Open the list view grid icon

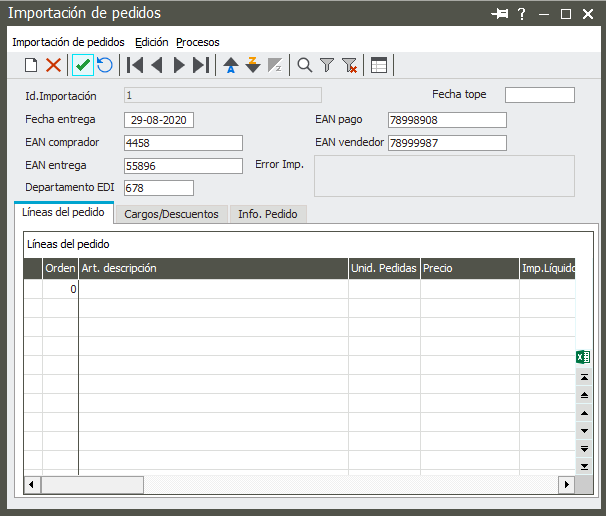tap(379, 65)
